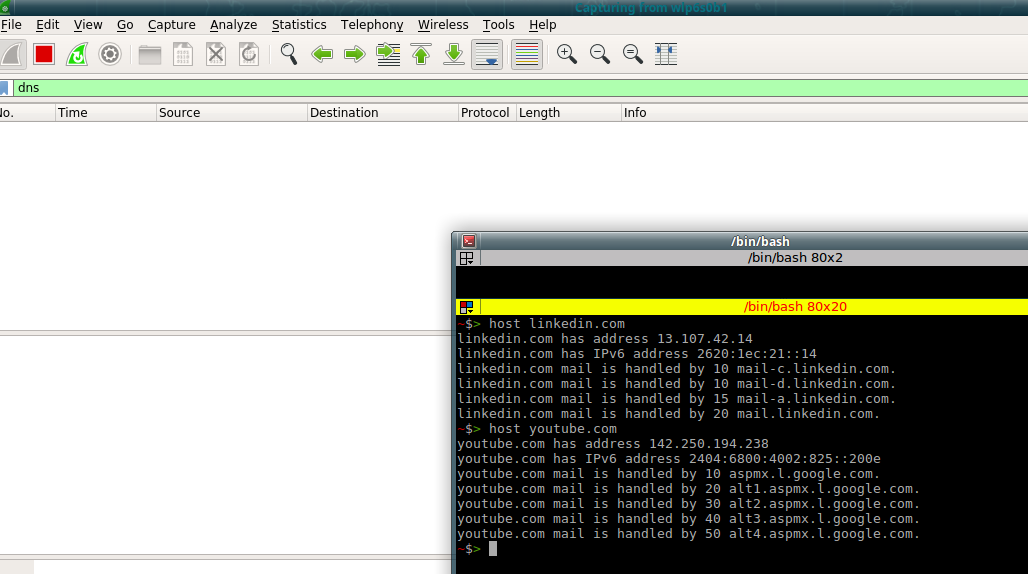Go forward in packet history arrow

(x=355, y=54)
